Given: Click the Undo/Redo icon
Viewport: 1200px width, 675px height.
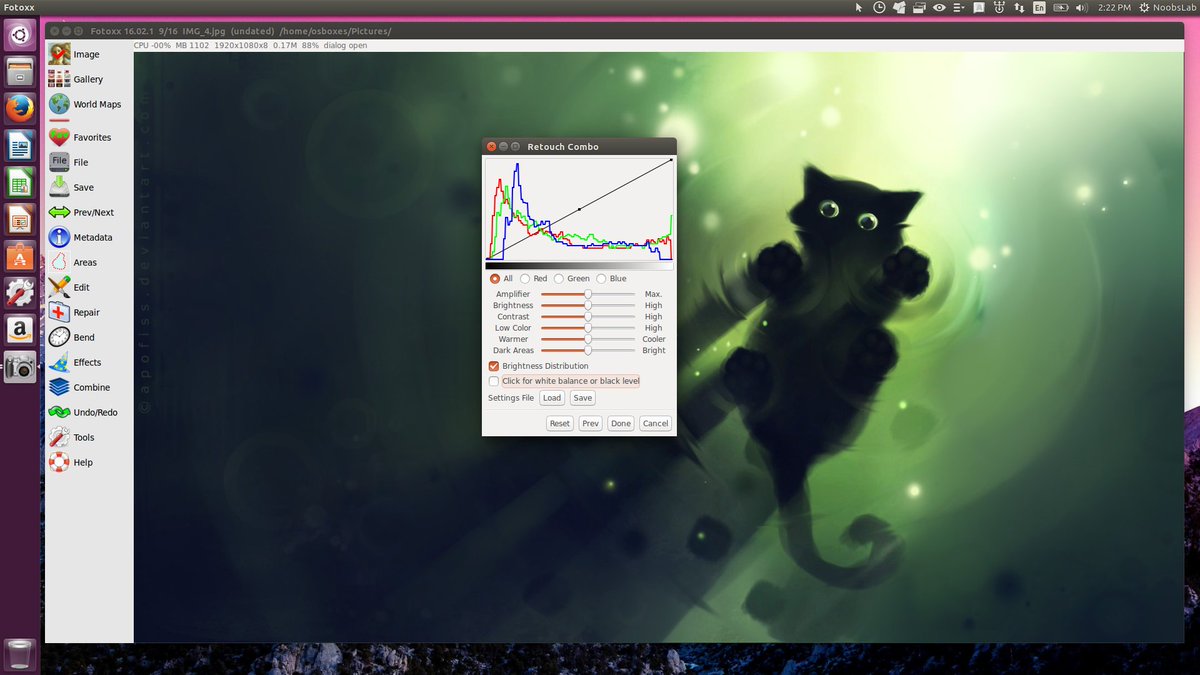Looking at the screenshot, I should (x=59, y=412).
